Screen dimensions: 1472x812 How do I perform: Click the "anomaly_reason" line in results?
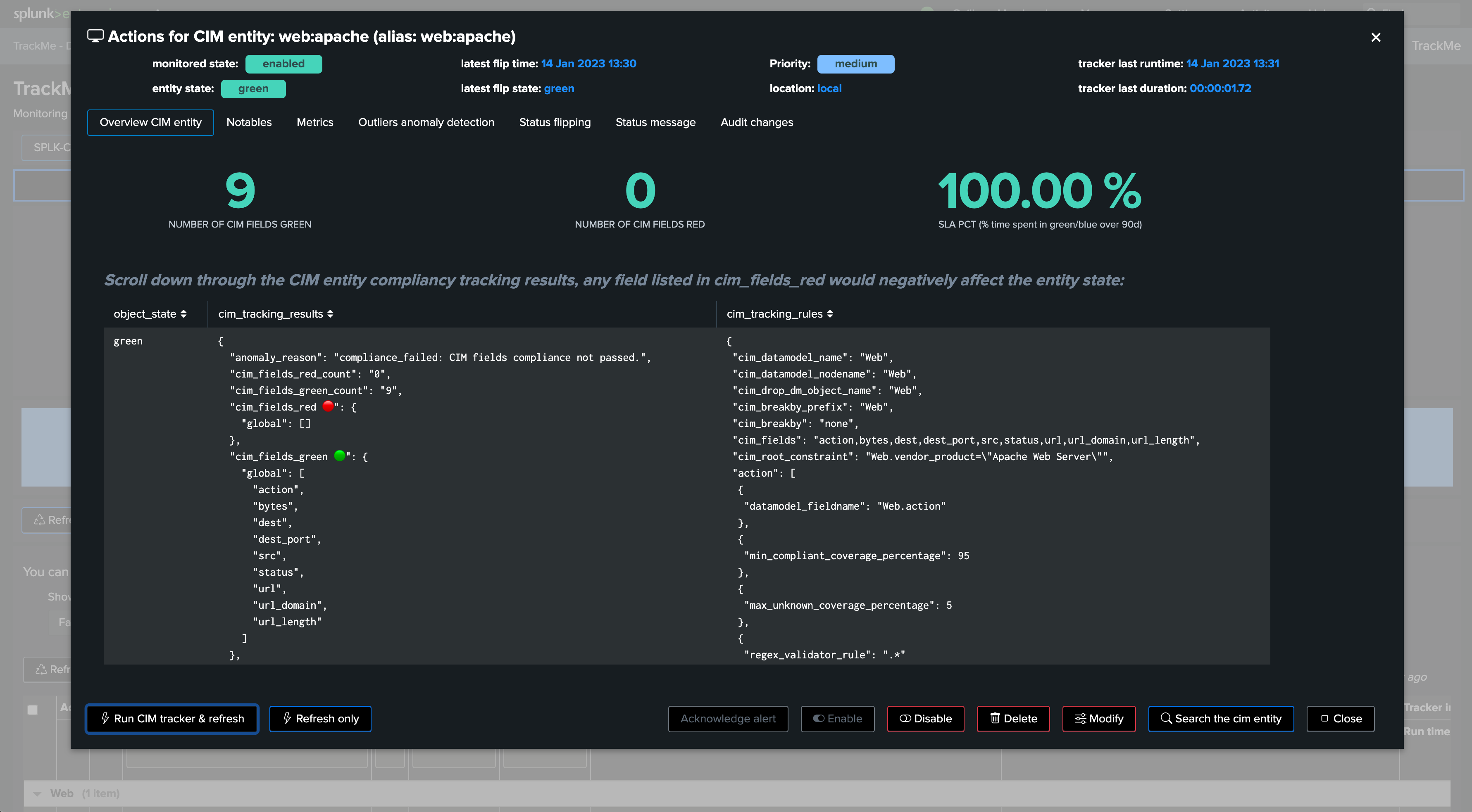440,357
